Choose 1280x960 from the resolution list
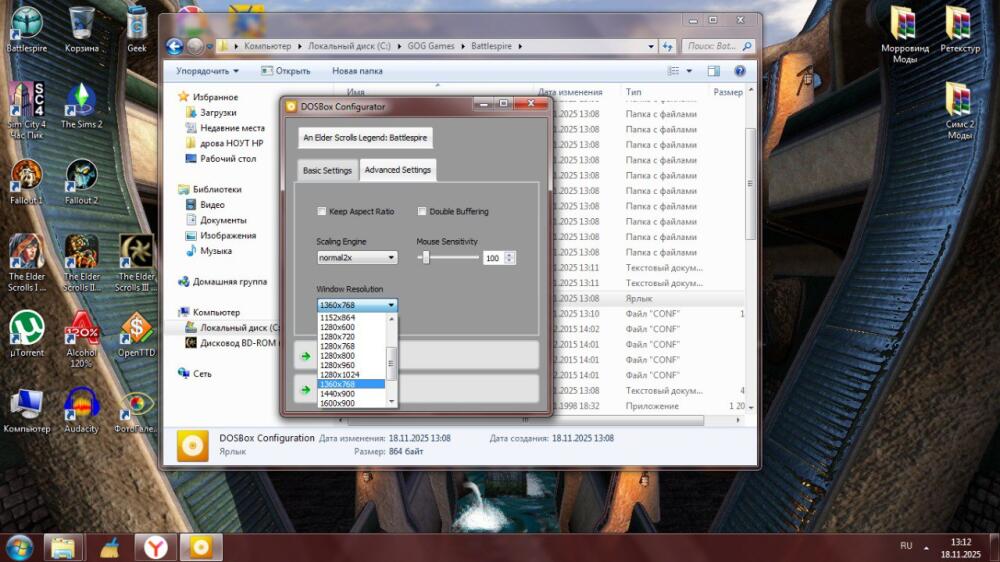The height and width of the screenshot is (562, 1000). [x=352, y=366]
